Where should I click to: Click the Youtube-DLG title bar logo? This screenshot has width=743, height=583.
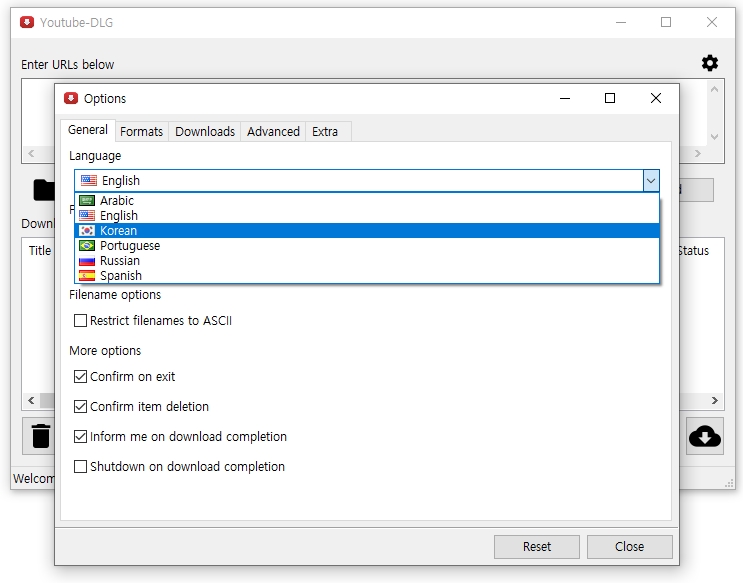tap(27, 22)
